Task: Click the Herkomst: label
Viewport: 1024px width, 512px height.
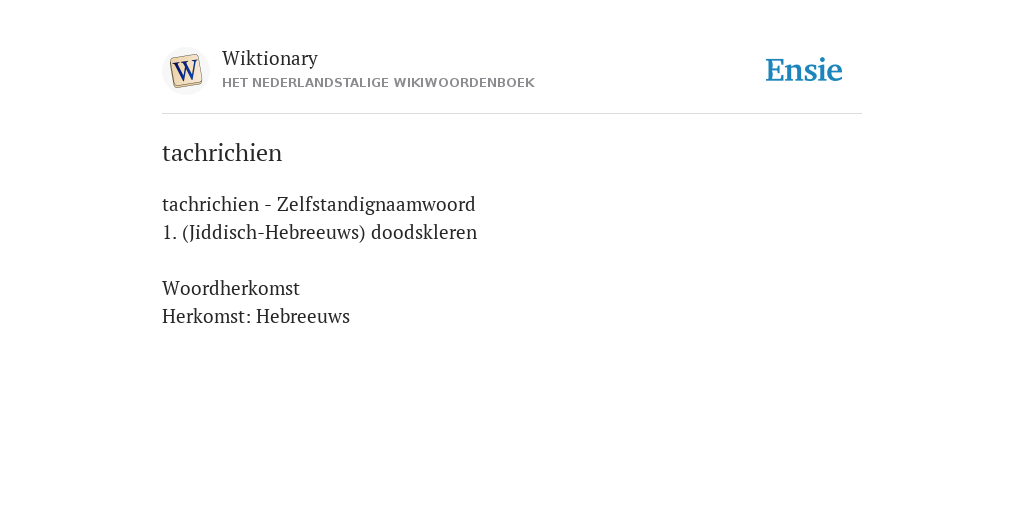Action: [206, 316]
